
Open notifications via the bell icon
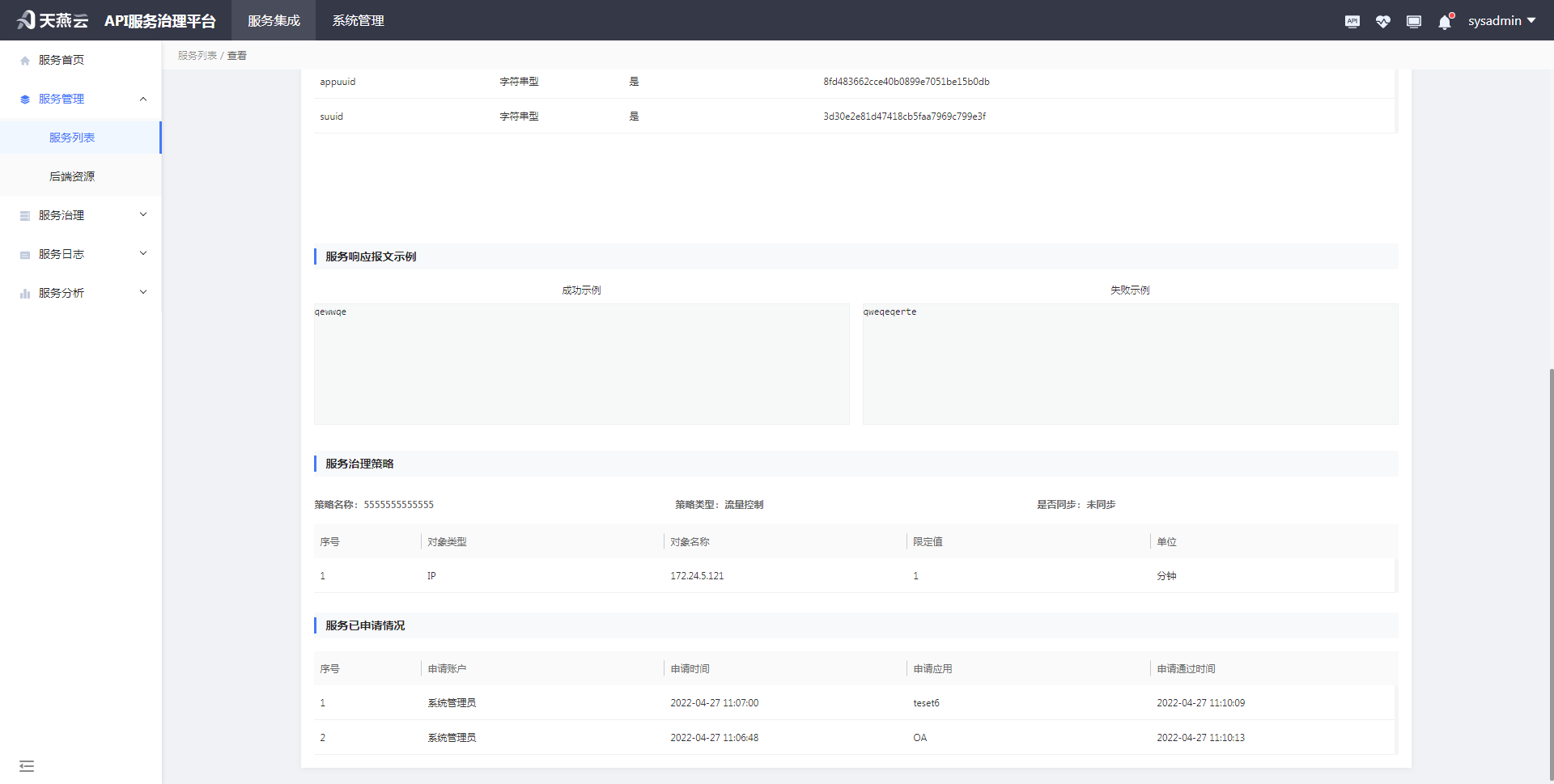[x=1445, y=22]
